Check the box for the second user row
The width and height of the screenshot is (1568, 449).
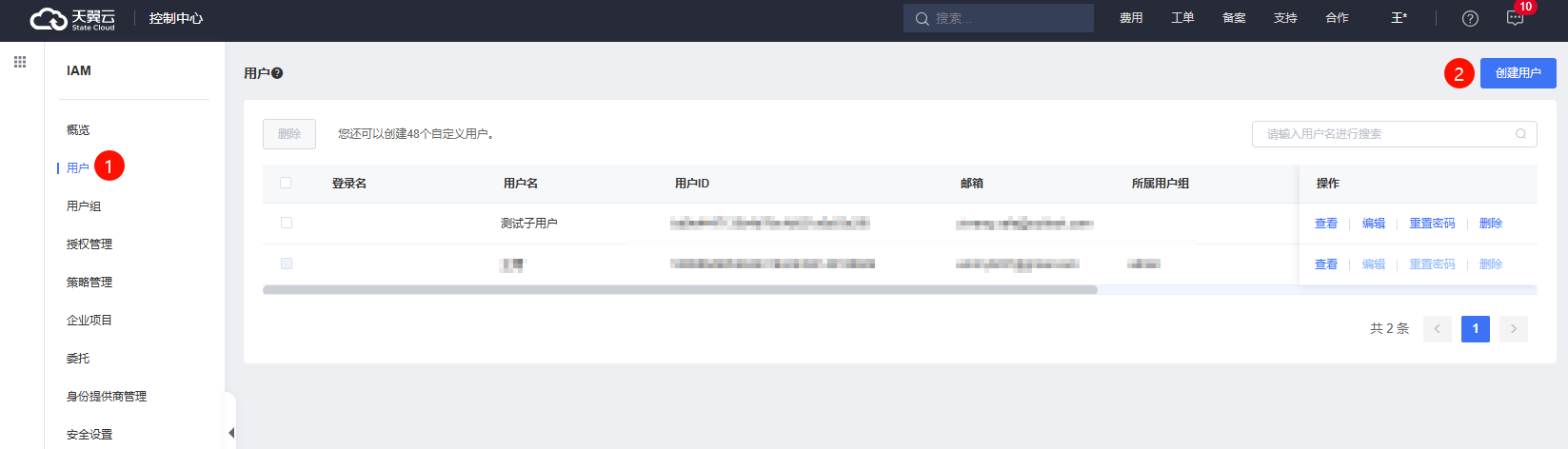287,264
